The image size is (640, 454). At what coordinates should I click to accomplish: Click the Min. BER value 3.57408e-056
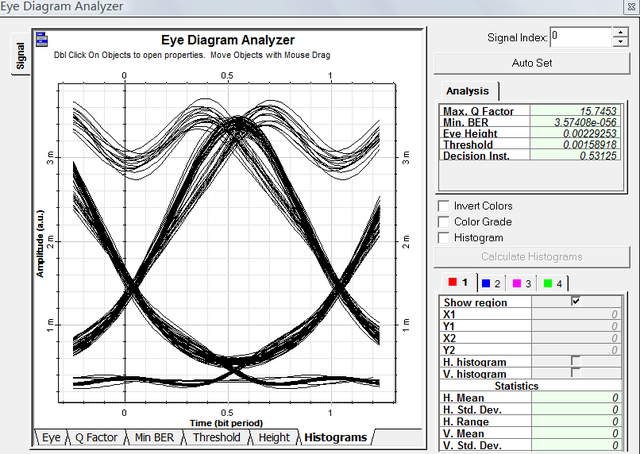[576, 122]
